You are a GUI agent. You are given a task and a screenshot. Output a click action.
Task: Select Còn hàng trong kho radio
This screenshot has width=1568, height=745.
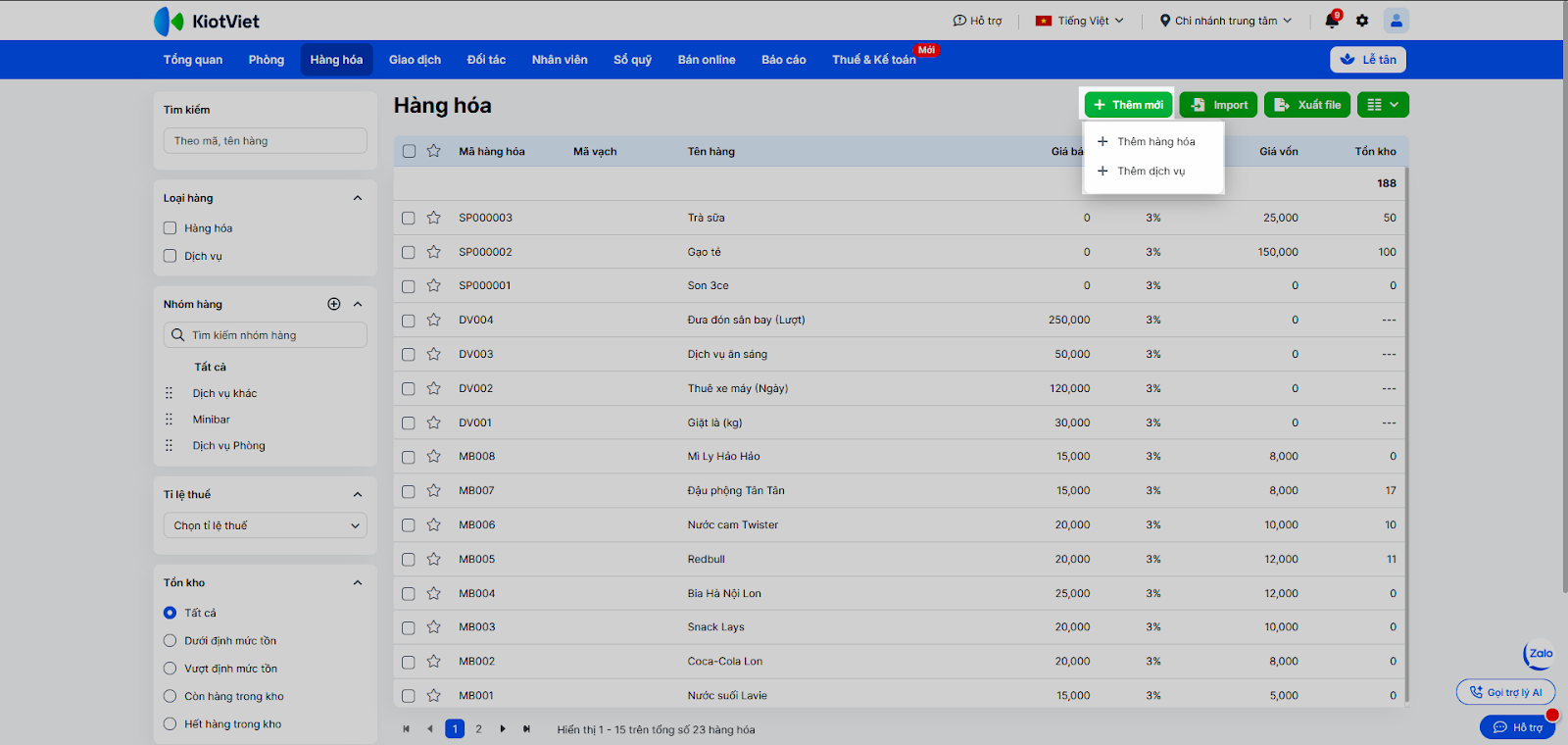click(x=170, y=697)
